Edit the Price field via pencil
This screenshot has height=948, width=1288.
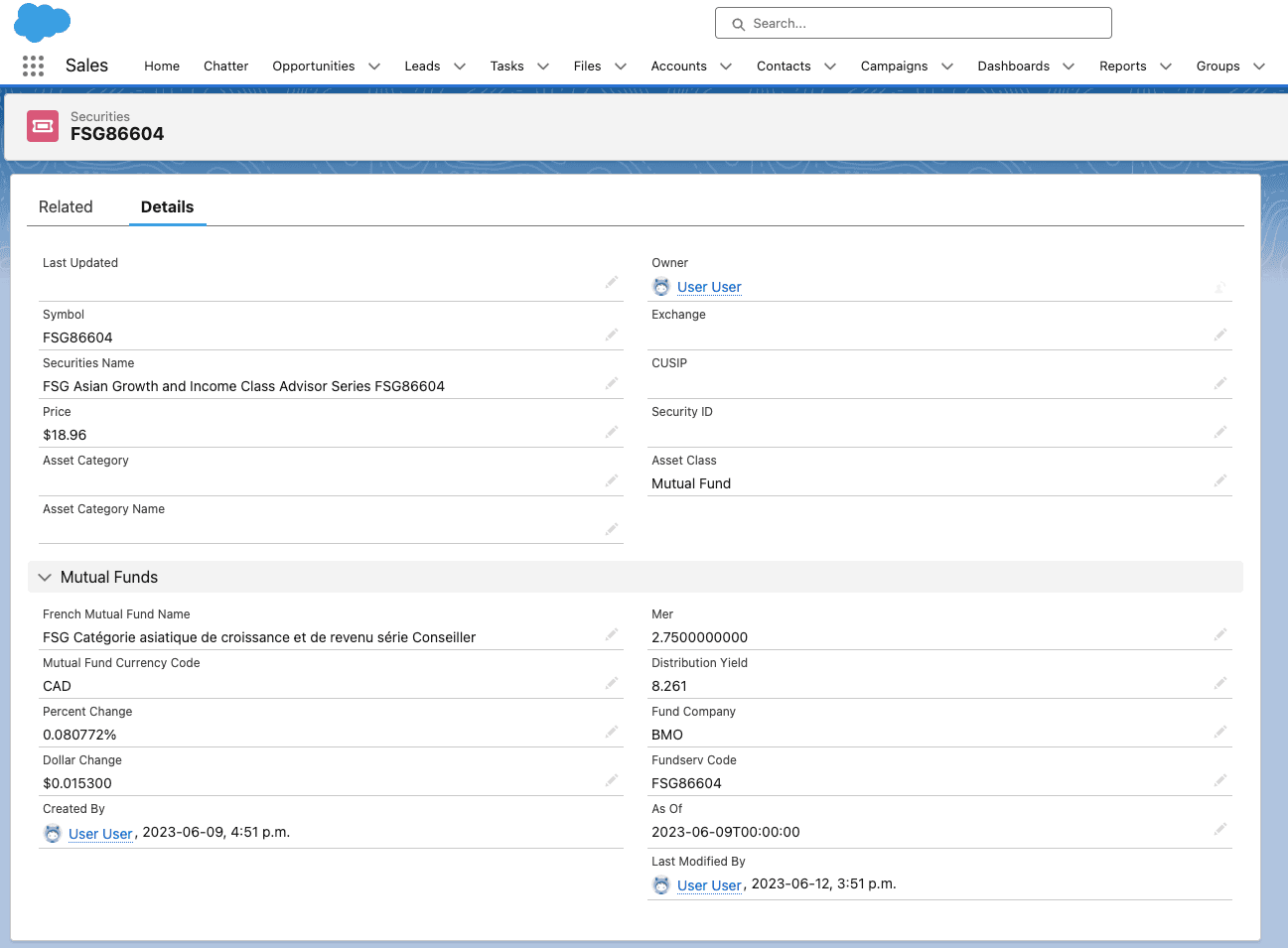click(612, 432)
